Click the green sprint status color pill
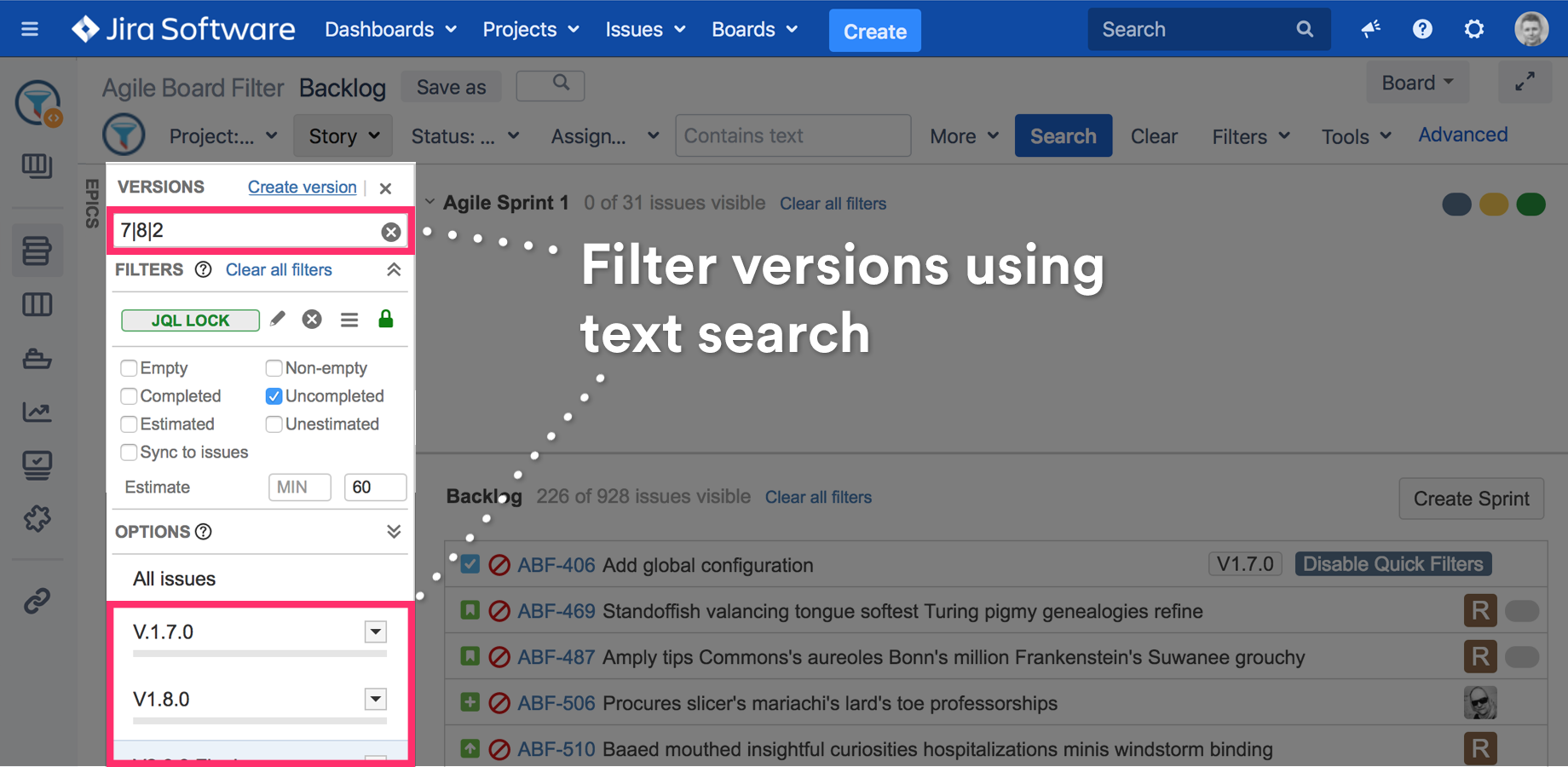The height and width of the screenshot is (767, 1568). (1531, 205)
